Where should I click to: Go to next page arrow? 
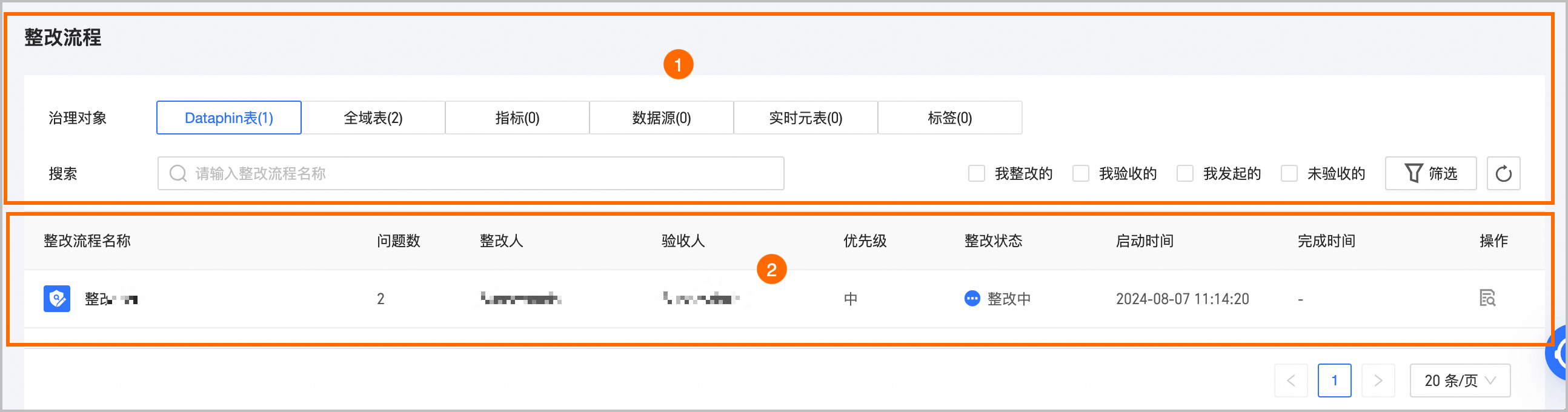(1378, 380)
